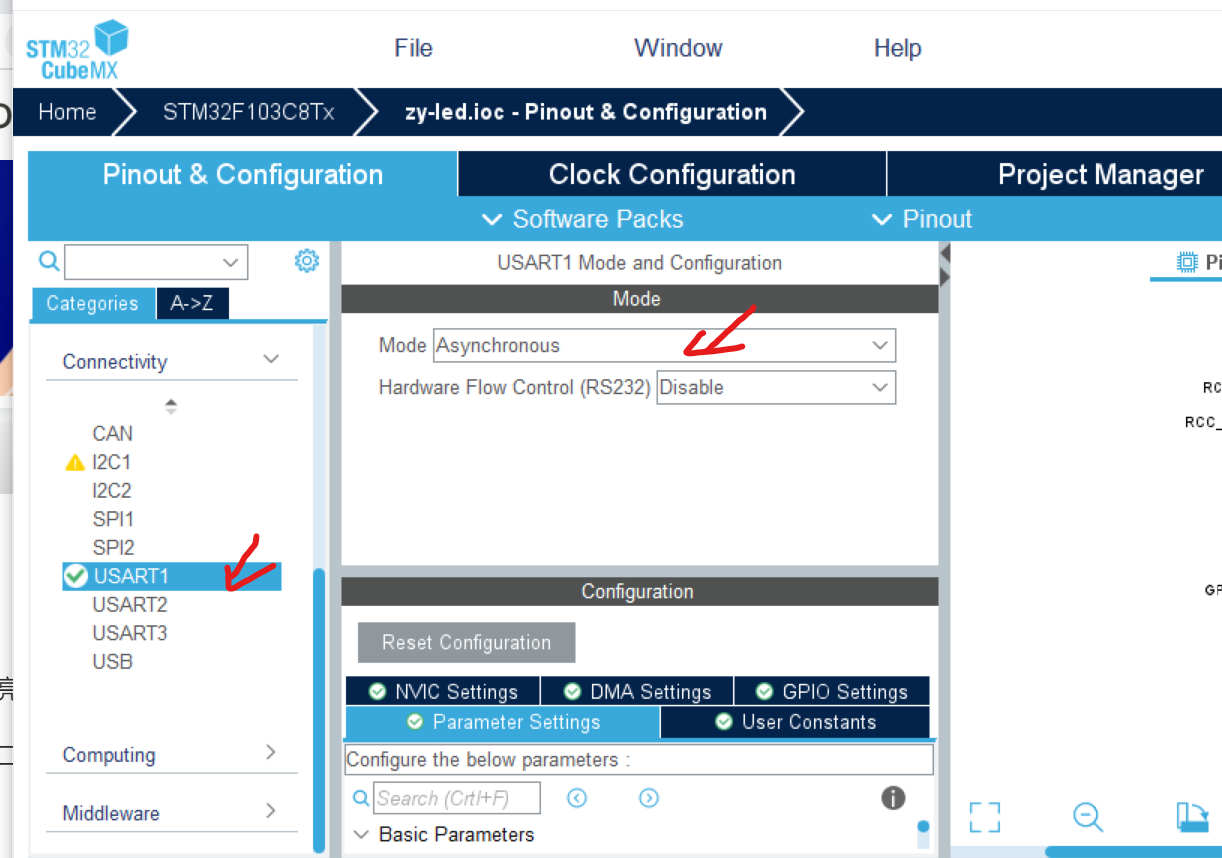Click the parameter Search (Ctrl+F) field
Screen dimensions: 1222x858
[457, 798]
